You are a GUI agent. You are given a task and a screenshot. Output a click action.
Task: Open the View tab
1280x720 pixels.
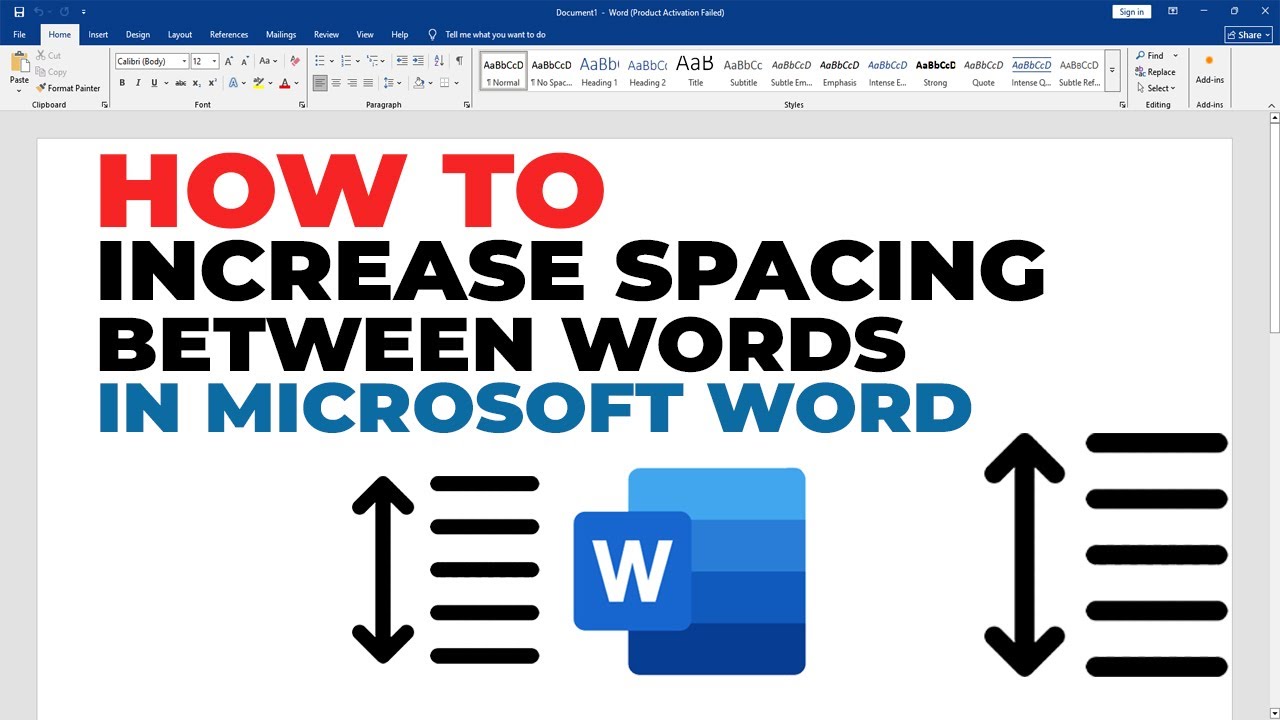point(365,34)
